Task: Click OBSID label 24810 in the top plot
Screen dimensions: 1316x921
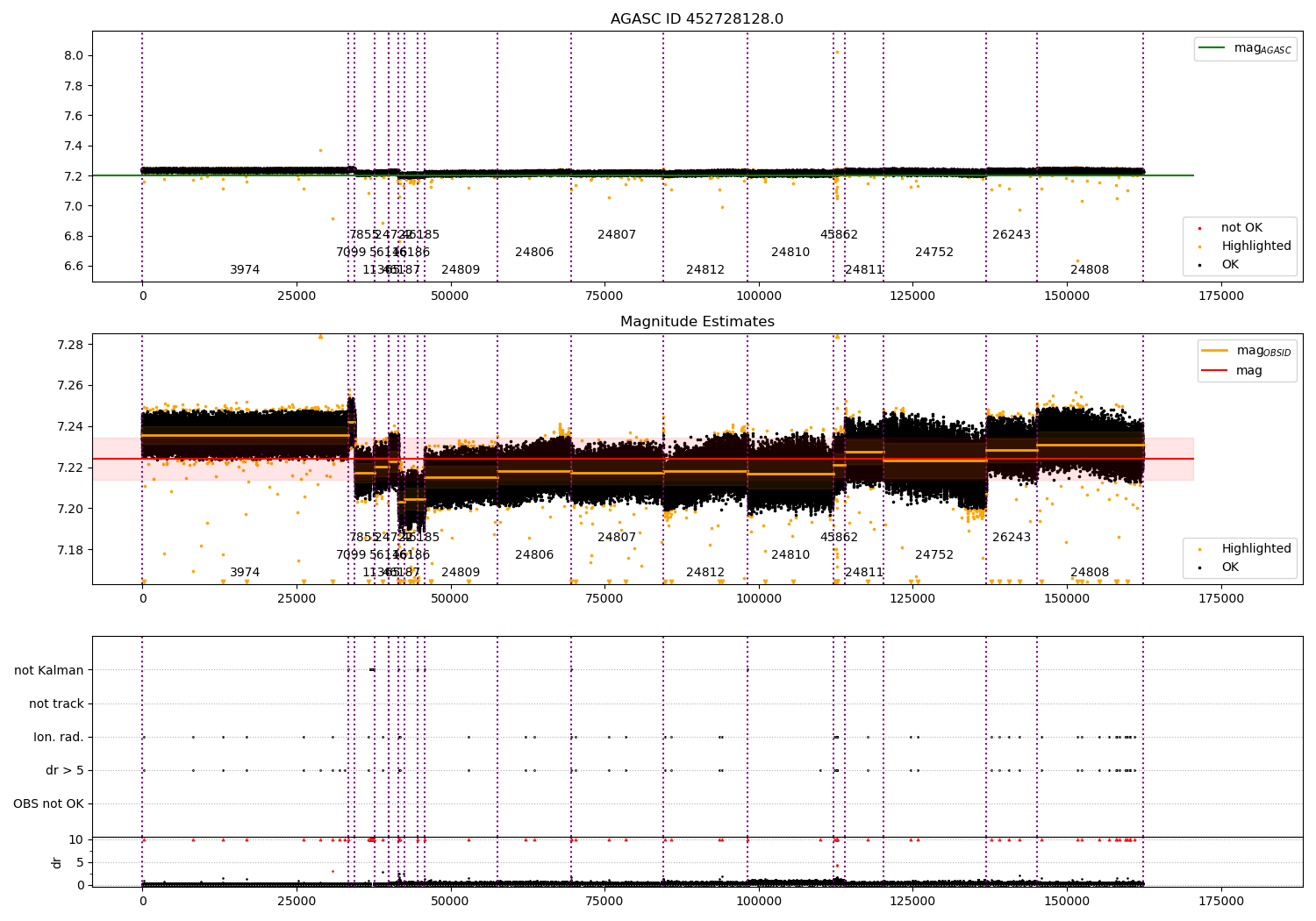Action: [x=790, y=253]
